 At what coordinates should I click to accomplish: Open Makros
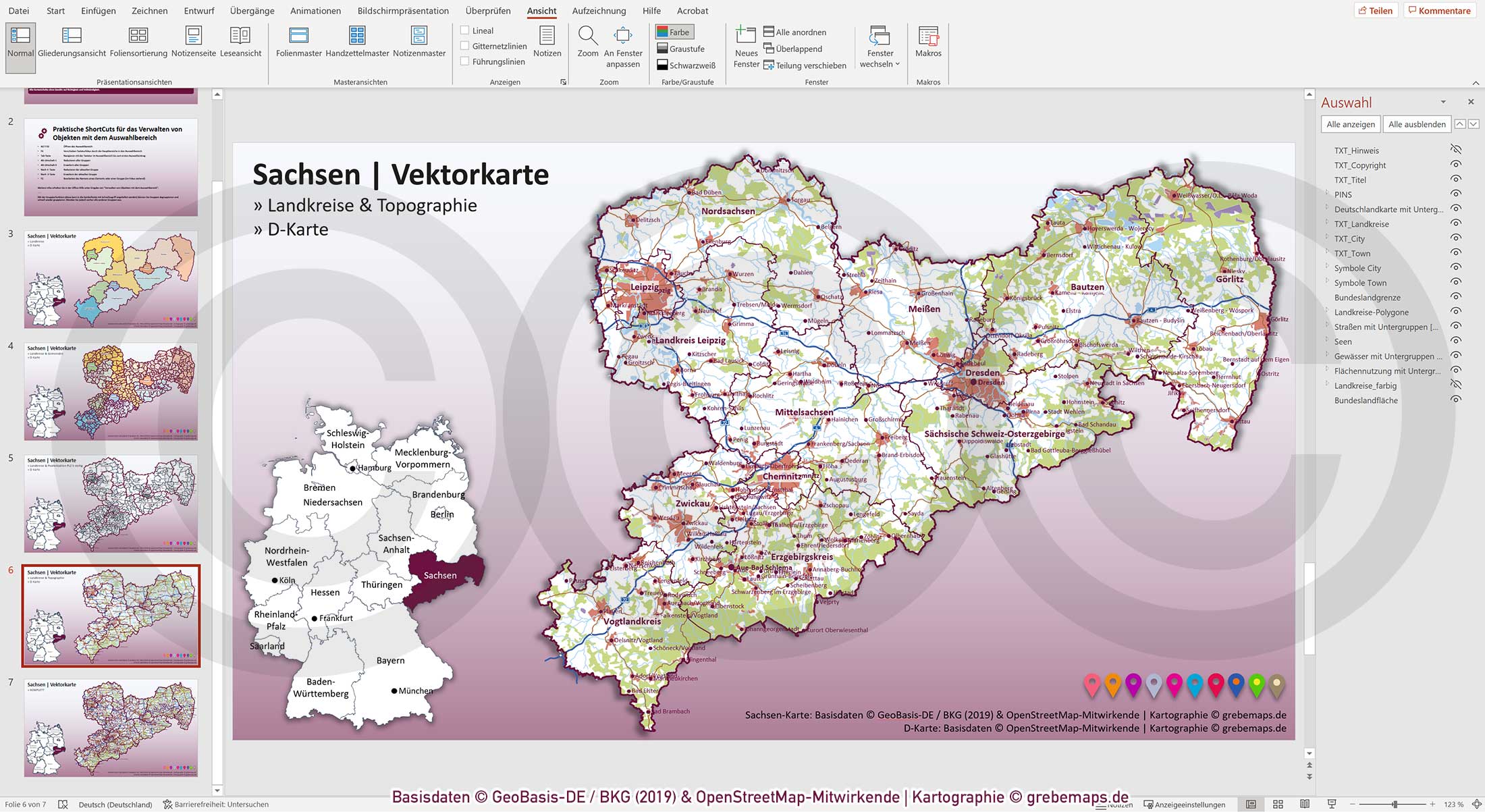928,43
